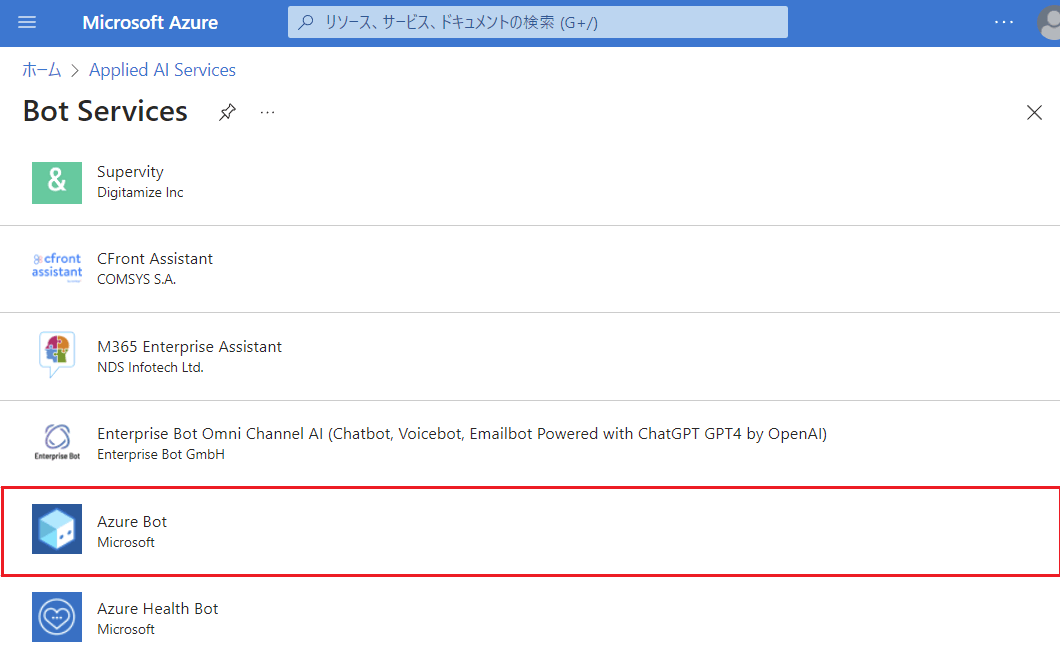The height and width of the screenshot is (661, 1060).
Task: Open CFront Assistant listing
Action: [x=155, y=259]
